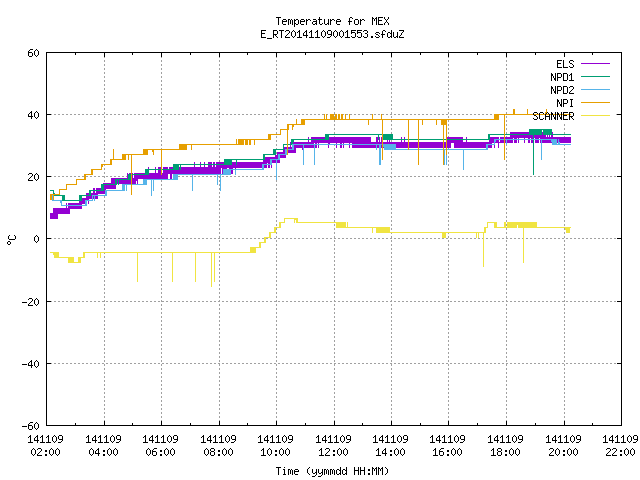Click the ELS legend label
640x480 pixels.
click(565, 64)
